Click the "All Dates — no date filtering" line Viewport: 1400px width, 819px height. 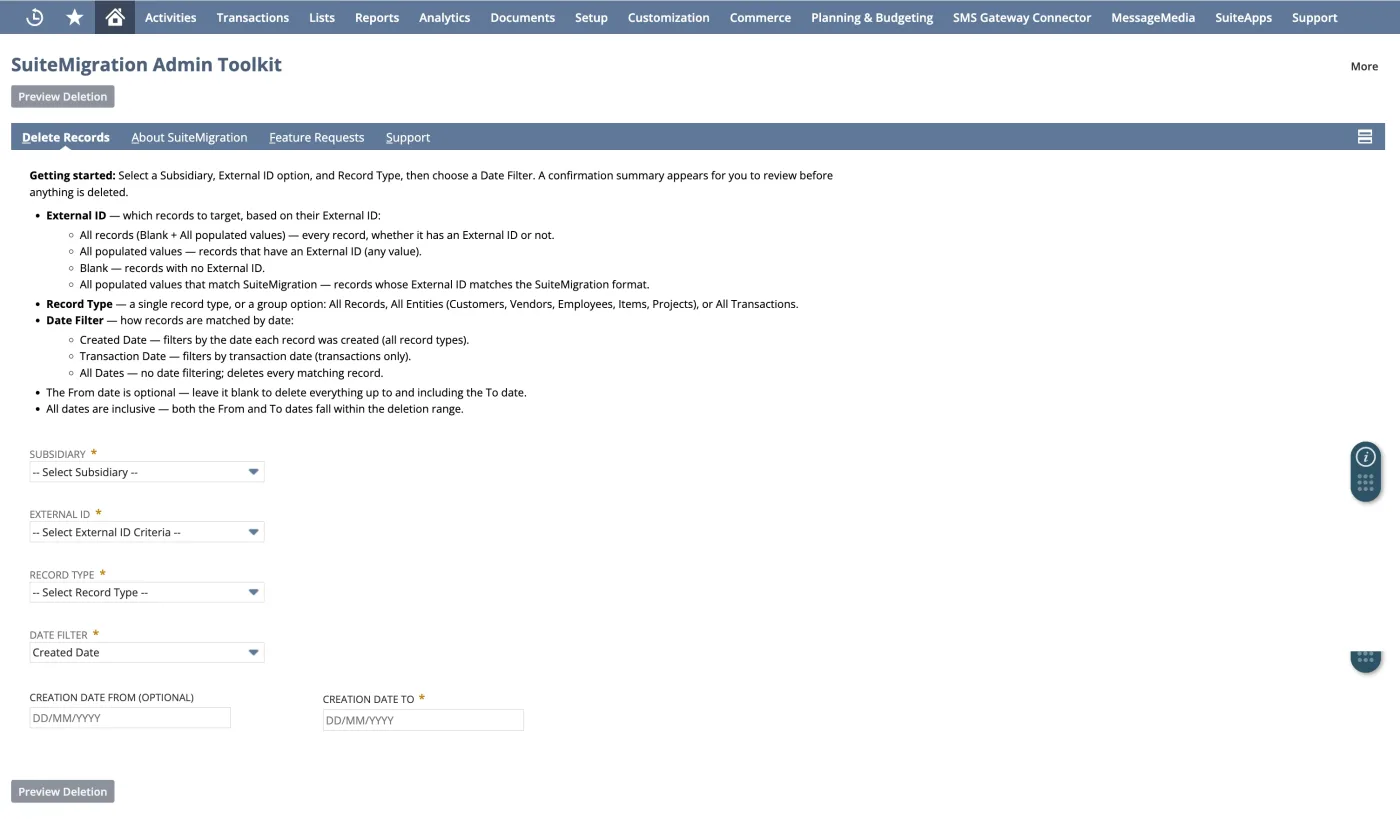click(x=231, y=372)
